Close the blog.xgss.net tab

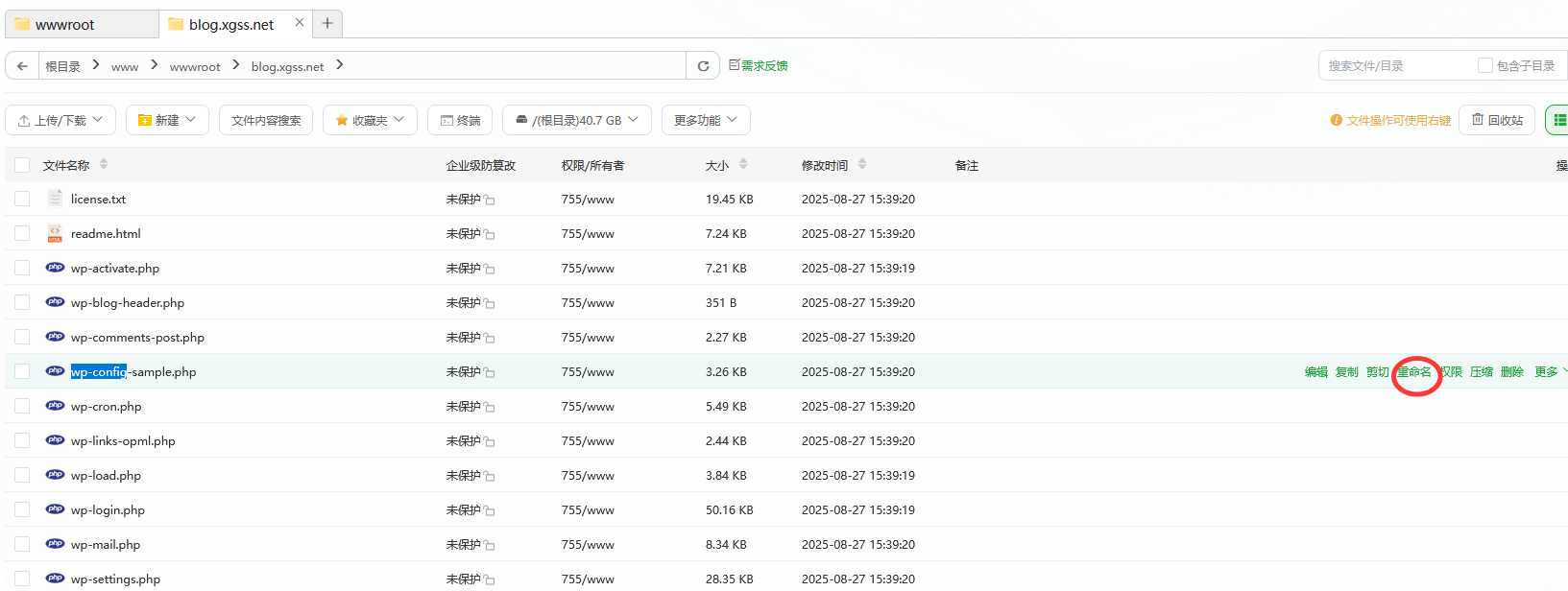(300, 23)
